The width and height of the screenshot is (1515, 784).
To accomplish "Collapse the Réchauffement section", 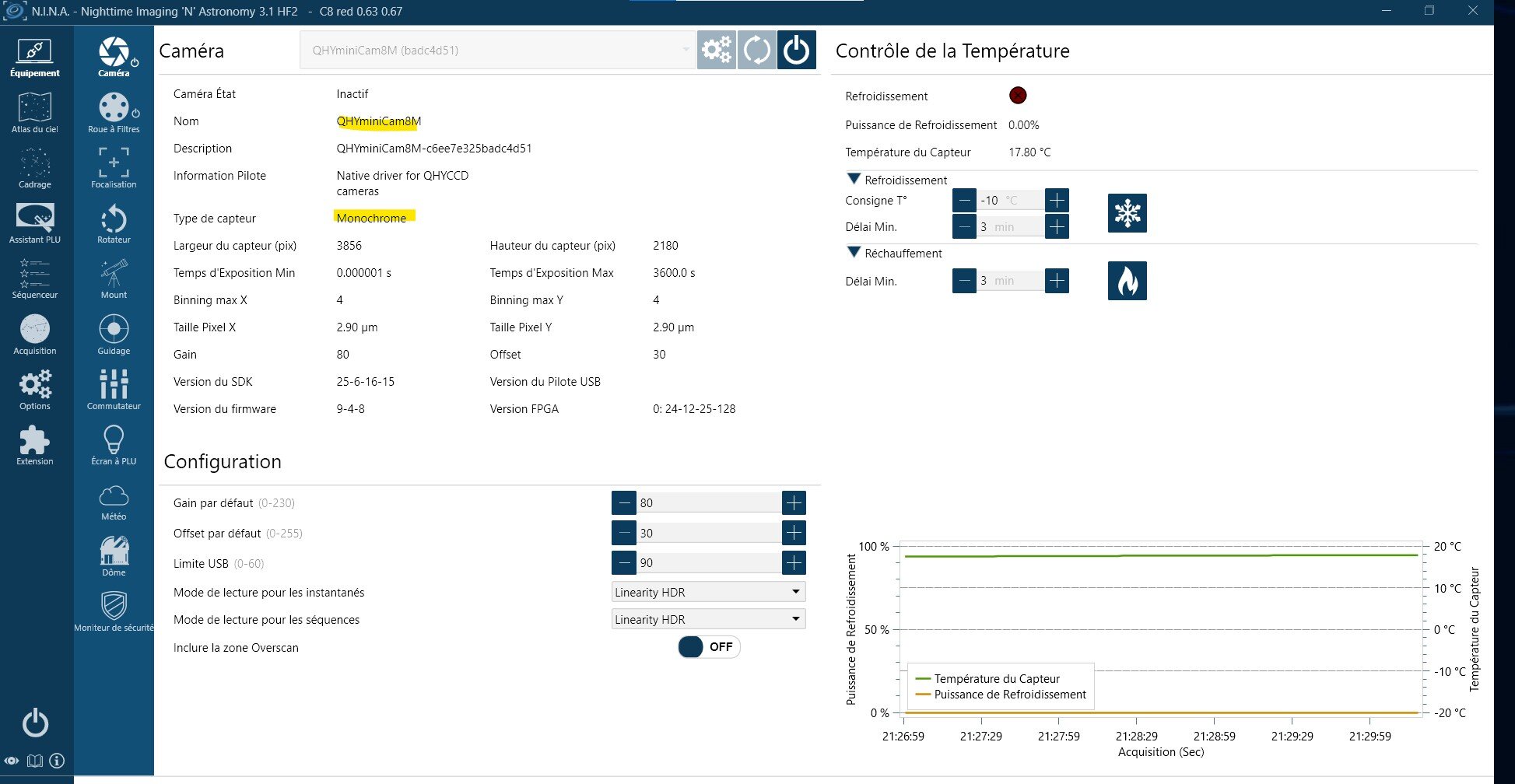I will coord(854,253).
